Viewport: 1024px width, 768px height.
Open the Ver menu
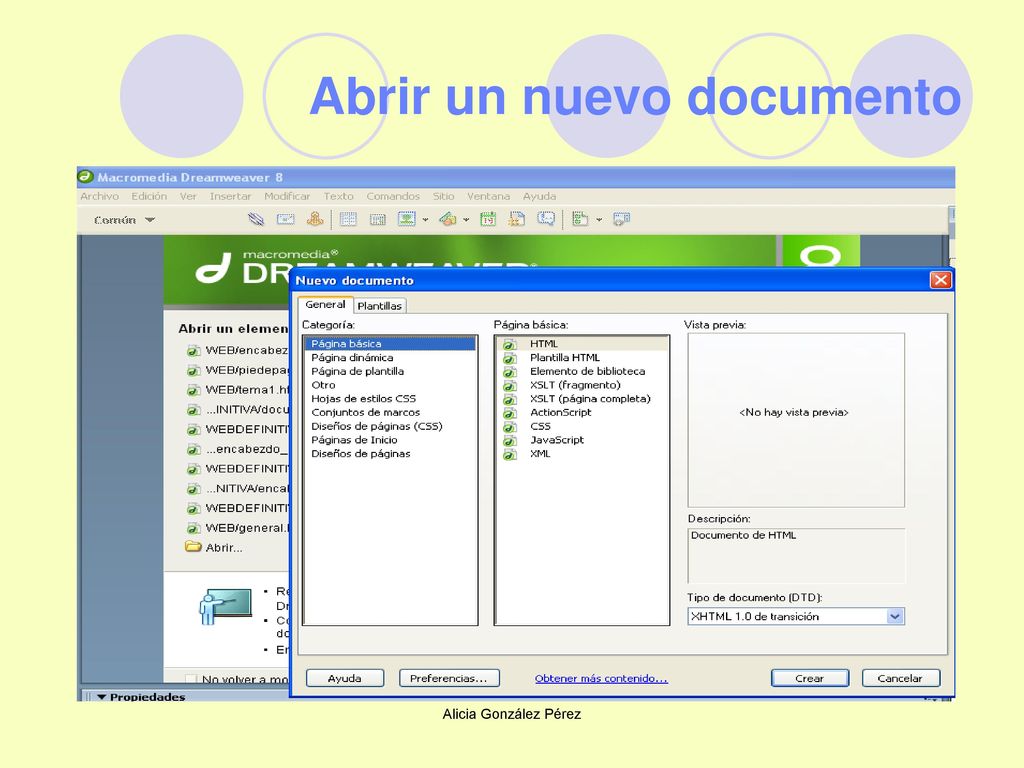[188, 196]
